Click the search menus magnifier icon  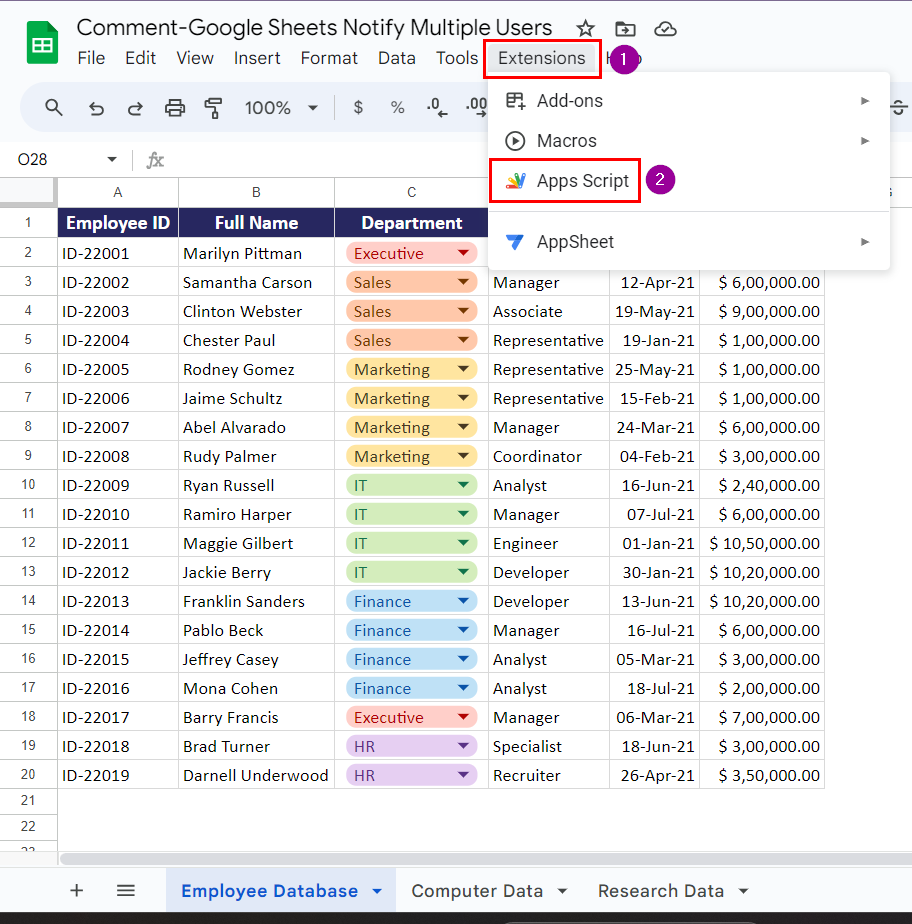pos(54,108)
